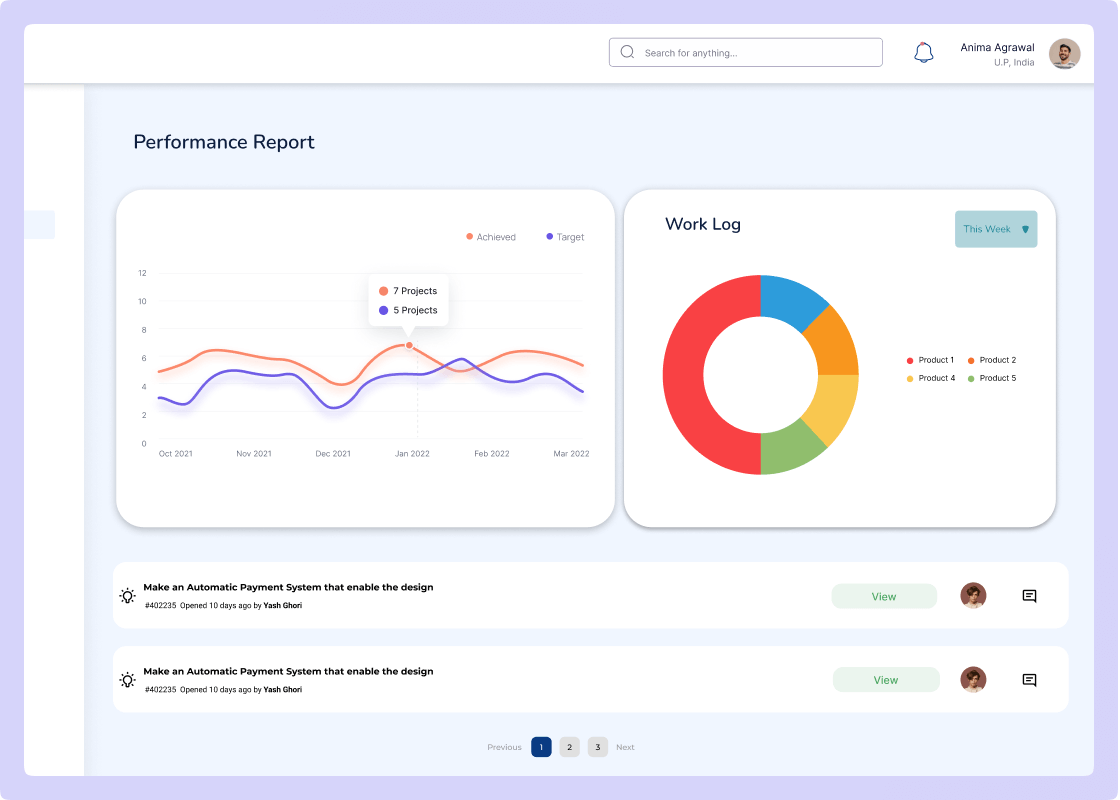
Task: Open comments on the second task row
Action: tap(1029, 680)
